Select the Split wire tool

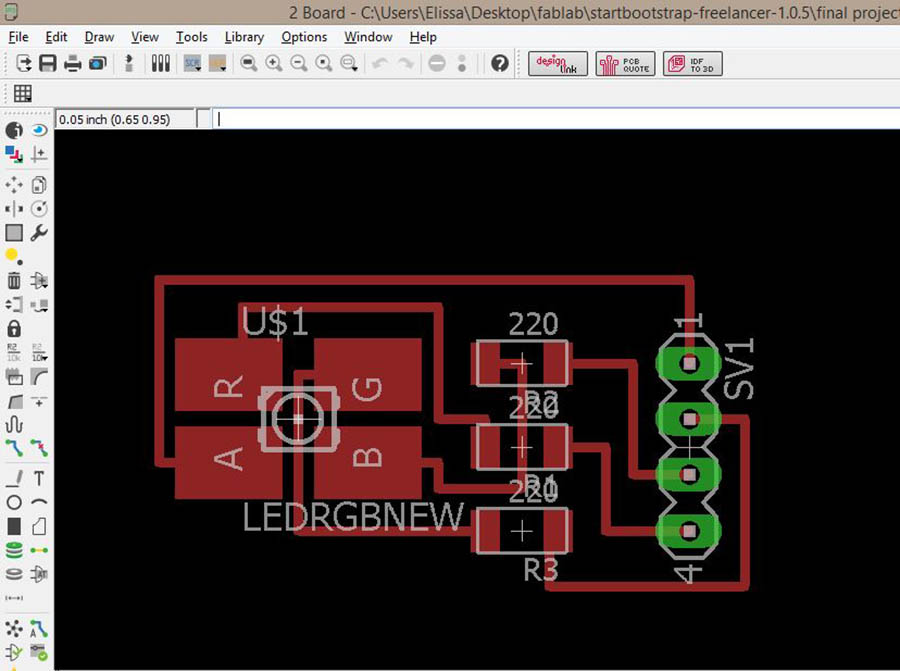(14, 401)
